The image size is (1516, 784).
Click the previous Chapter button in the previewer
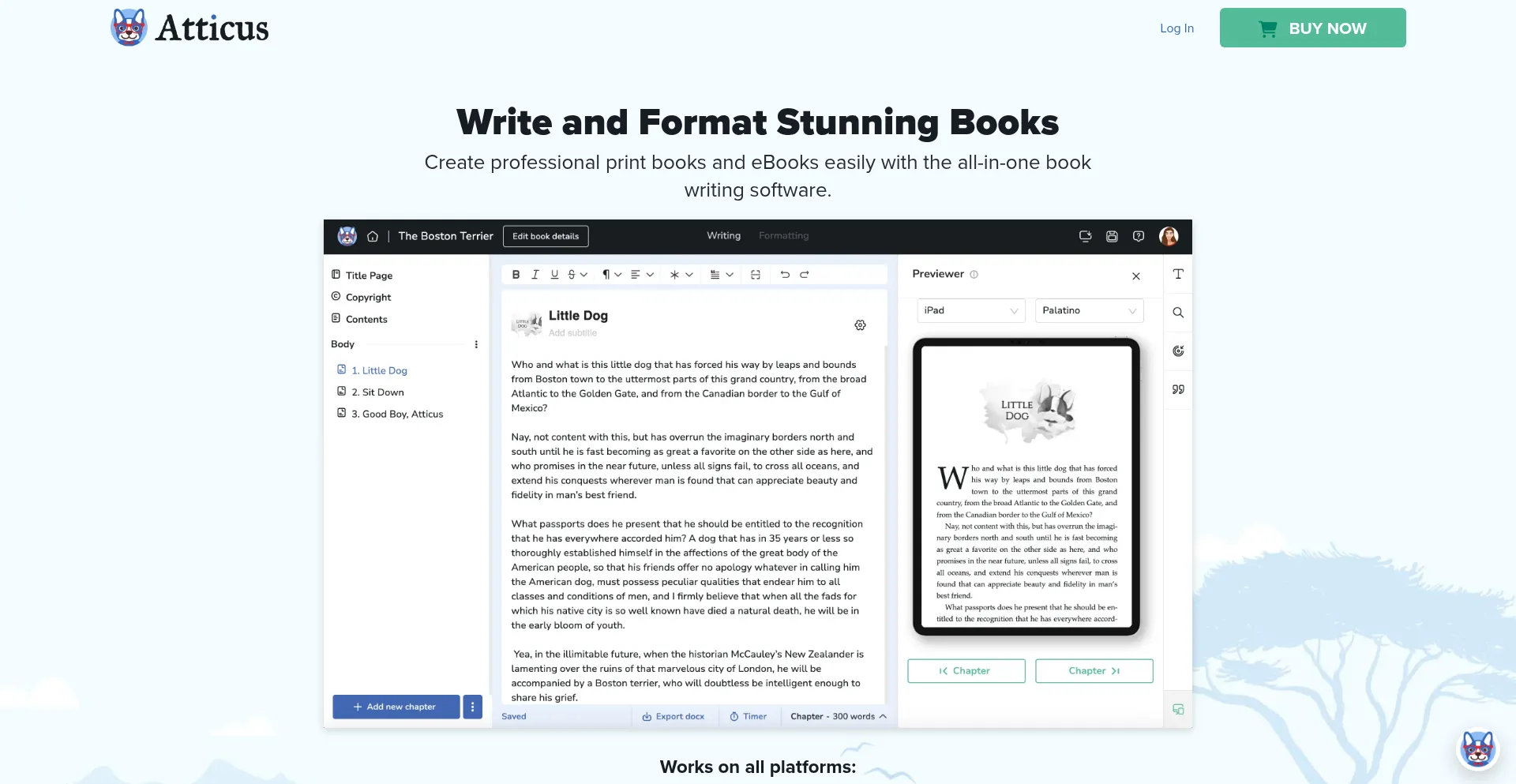coord(966,671)
